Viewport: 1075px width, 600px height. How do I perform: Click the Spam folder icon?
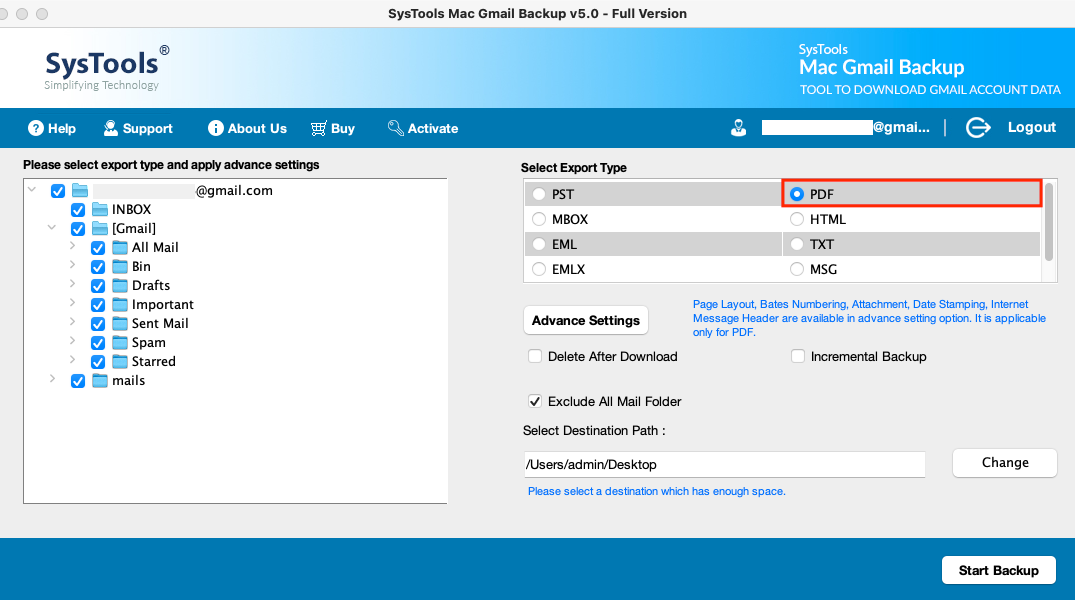point(120,342)
